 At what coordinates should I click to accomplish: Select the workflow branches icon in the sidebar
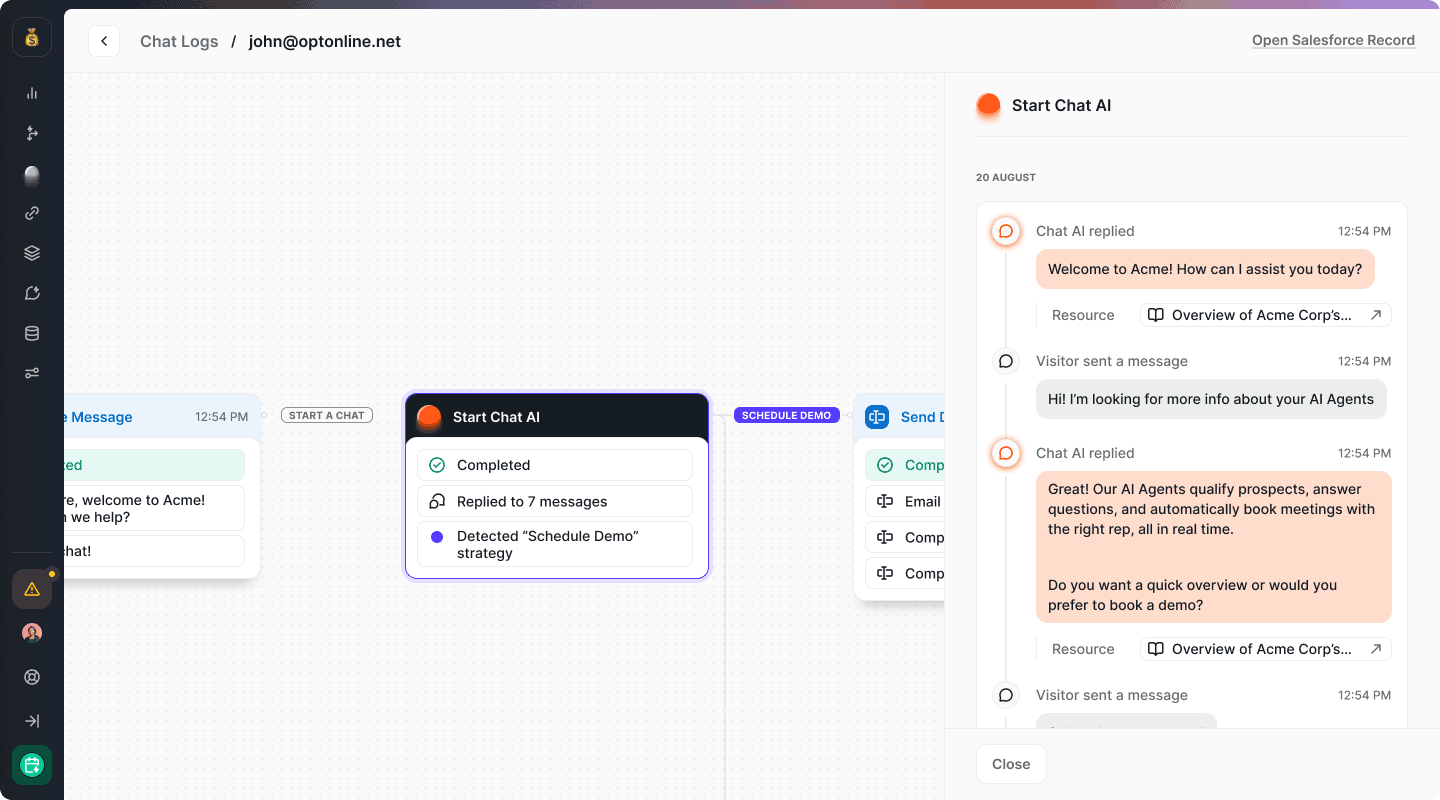pyautogui.click(x=31, y=133)
